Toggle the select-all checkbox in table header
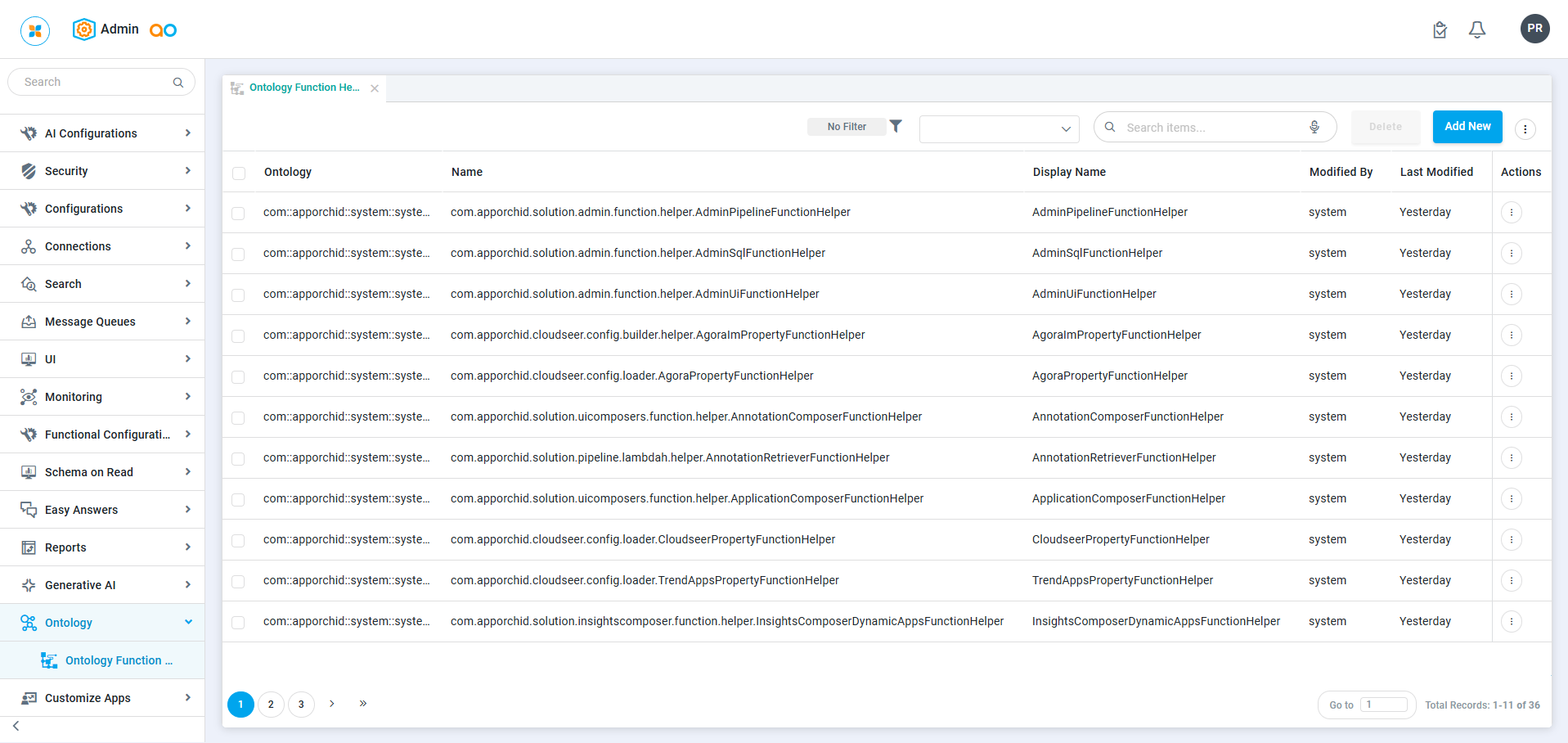1568x743 pixels. click(x=239, y=173)
